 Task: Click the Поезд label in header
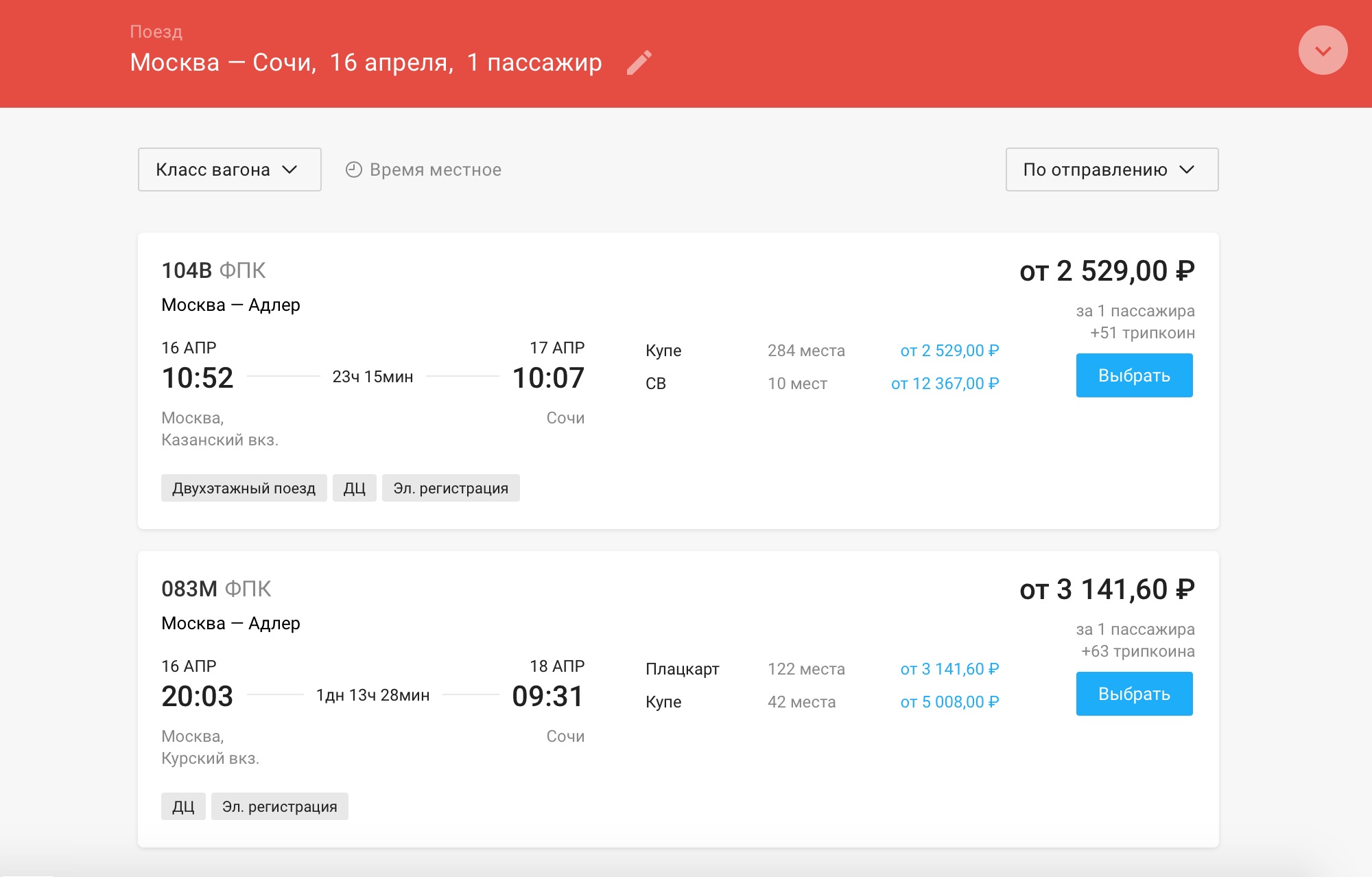tap(156, 32)
